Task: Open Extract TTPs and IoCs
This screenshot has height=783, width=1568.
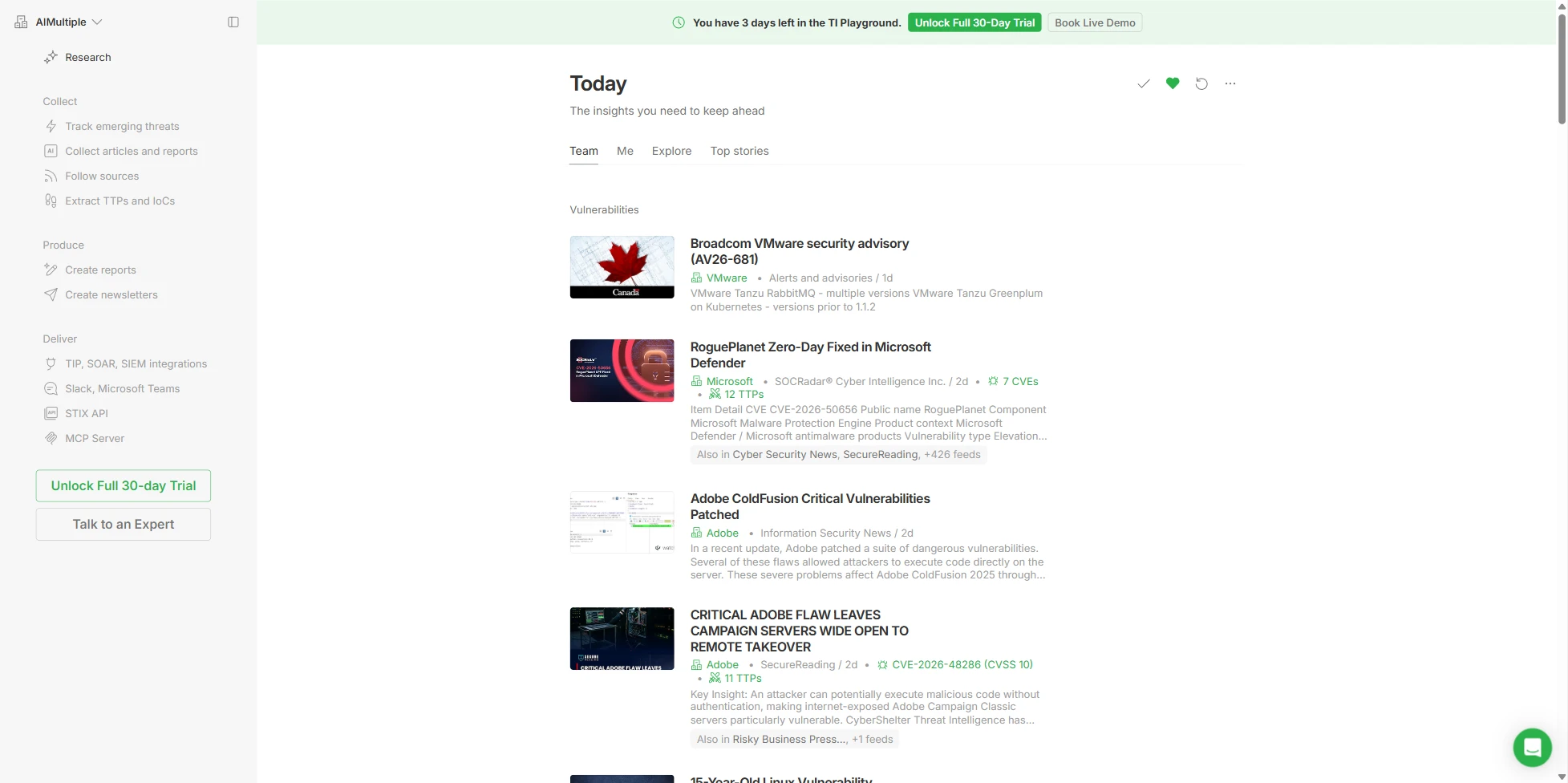Action: (120, 201)
